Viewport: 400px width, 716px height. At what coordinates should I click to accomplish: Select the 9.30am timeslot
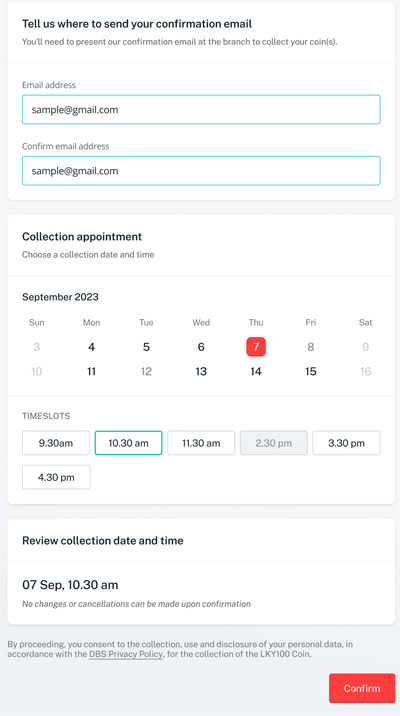tap(56, 443)
